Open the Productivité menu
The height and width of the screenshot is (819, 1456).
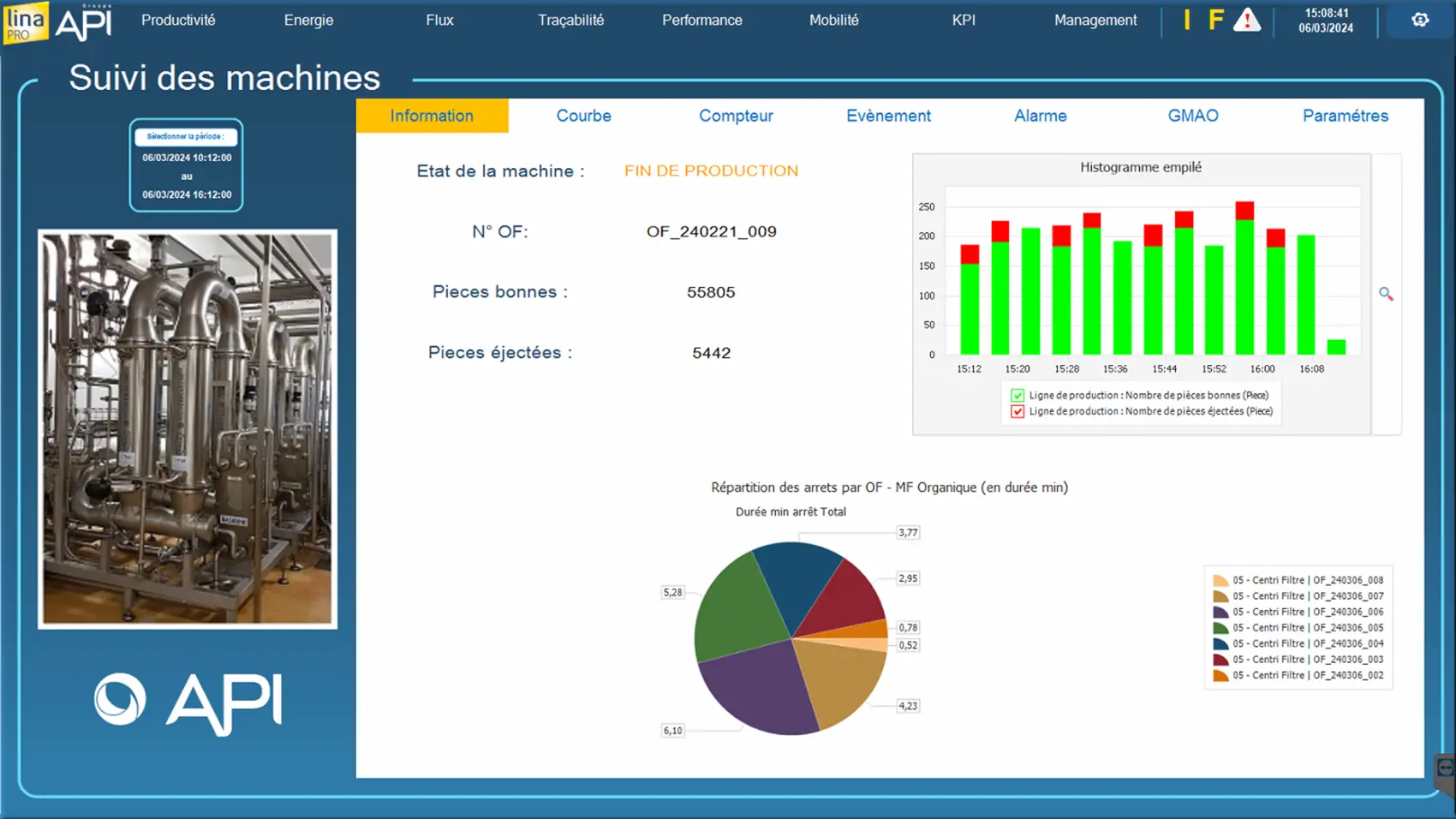178,20
